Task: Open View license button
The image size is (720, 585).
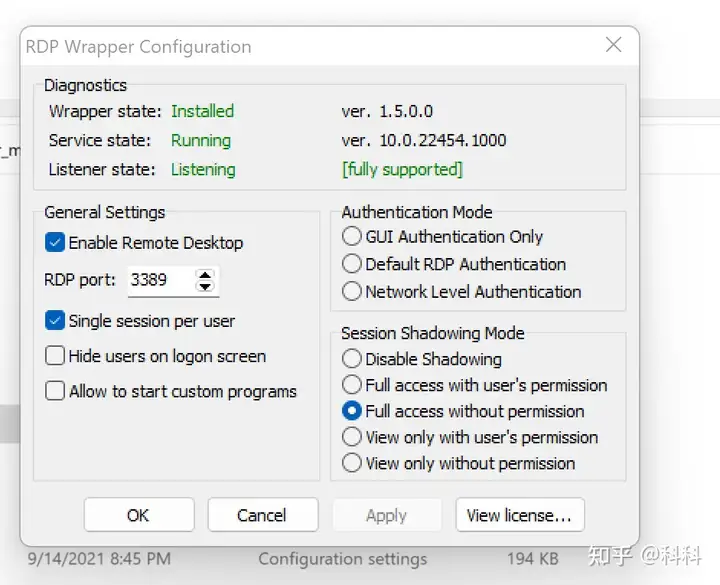Action: coord(520,515)
